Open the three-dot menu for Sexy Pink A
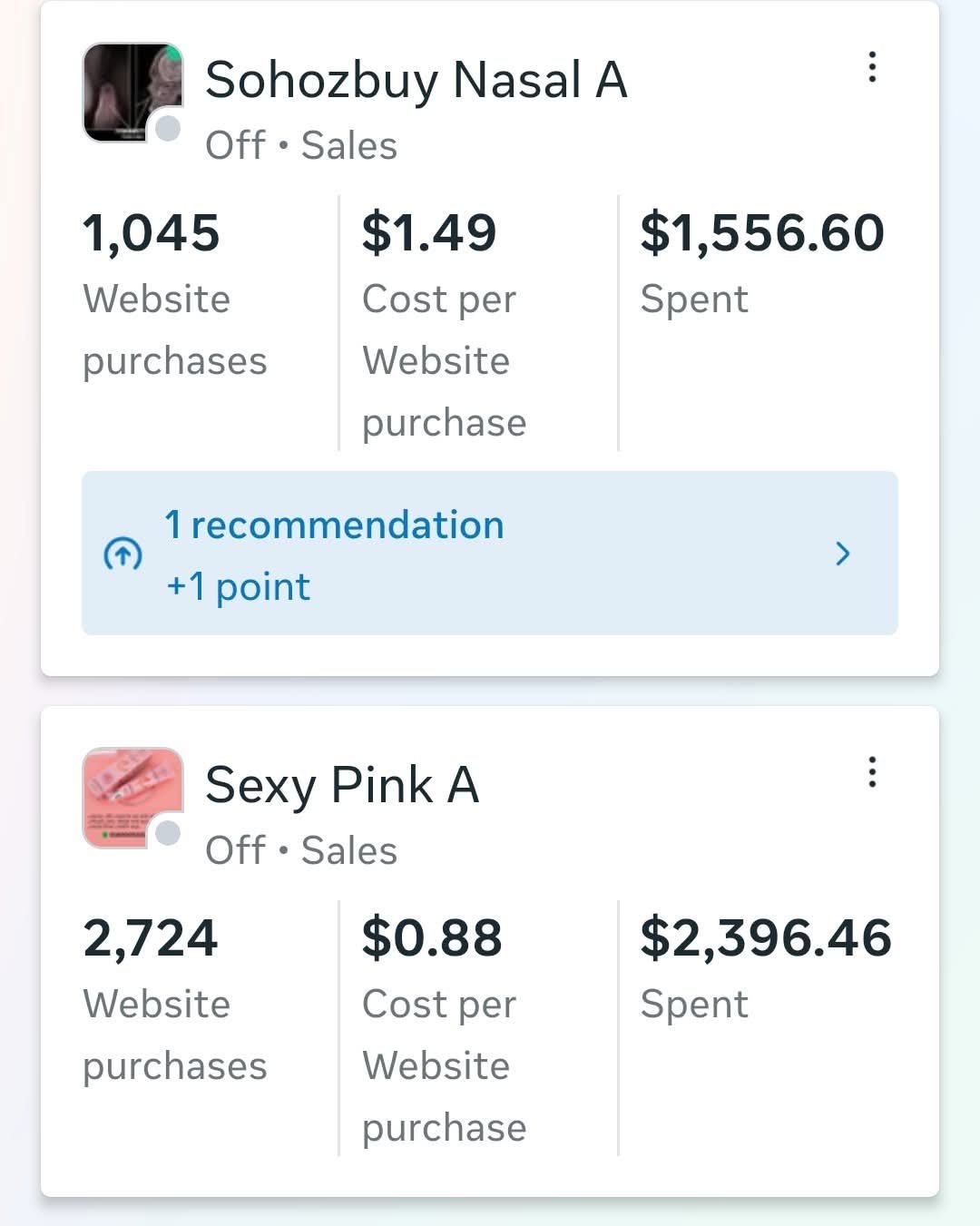This screenshot has height=1226, width=980. click(872, 772)
